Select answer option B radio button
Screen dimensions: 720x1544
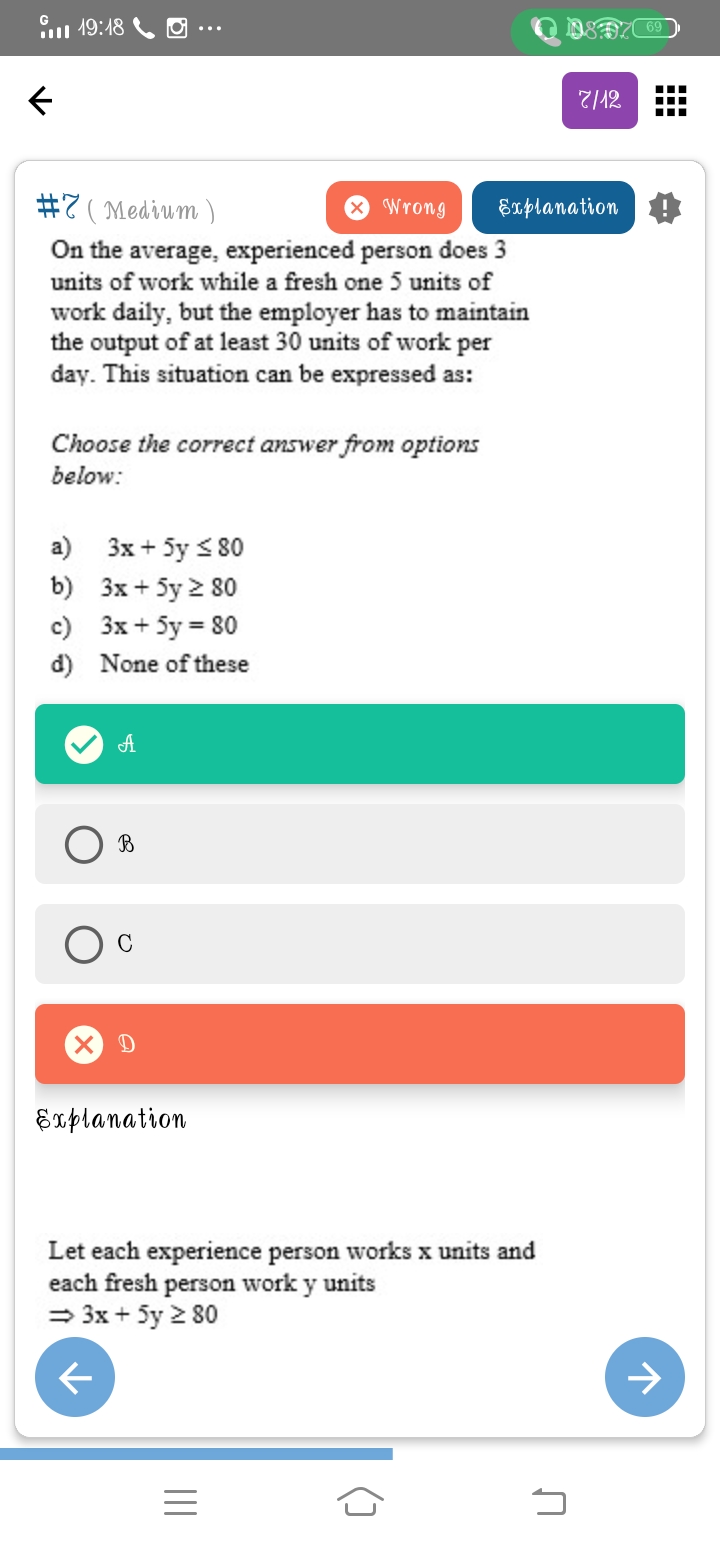[x=84, y=844]
